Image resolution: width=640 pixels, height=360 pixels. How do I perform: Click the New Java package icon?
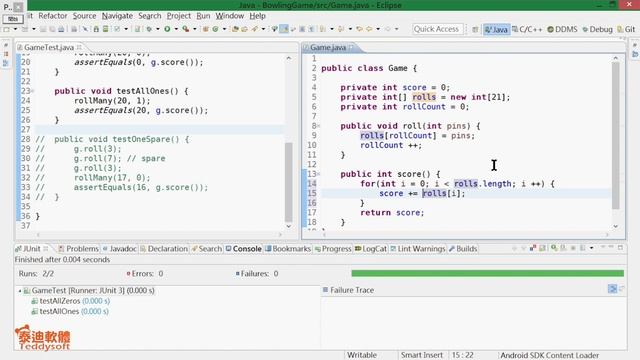pos(206,29)
